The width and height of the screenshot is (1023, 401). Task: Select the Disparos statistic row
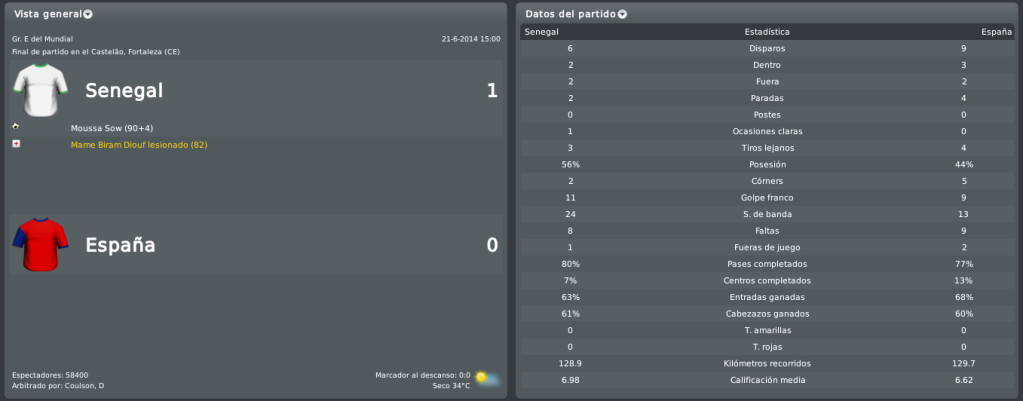767,48
